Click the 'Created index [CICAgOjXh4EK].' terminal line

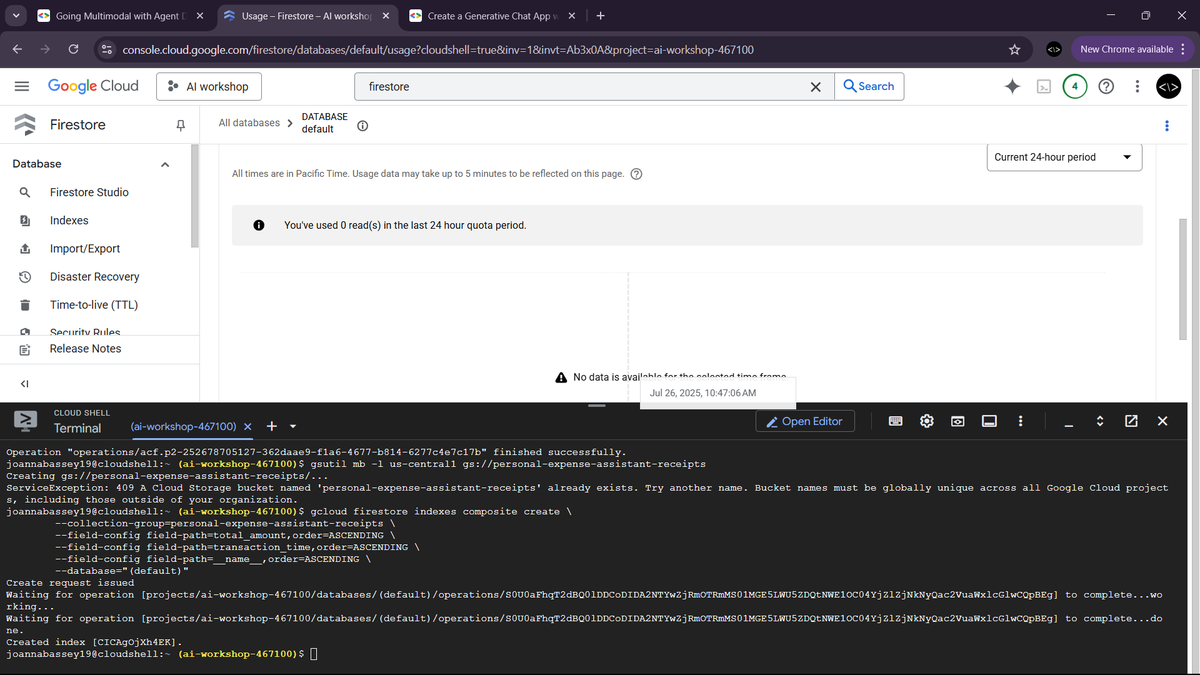tap(95, 641)
